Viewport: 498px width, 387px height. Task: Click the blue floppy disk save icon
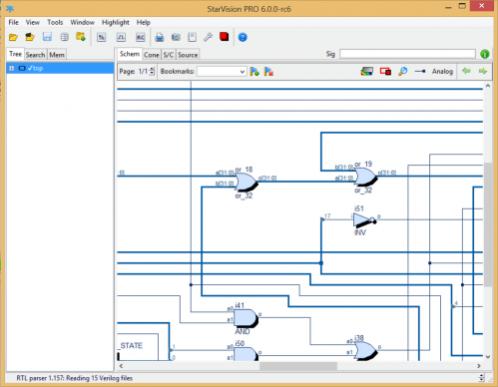[47, 37]
